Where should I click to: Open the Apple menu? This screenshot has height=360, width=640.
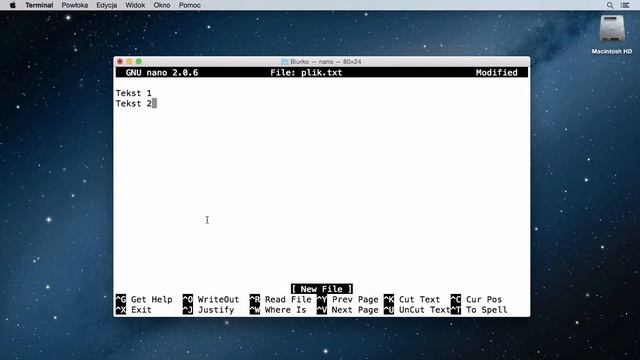coord(13,5)
